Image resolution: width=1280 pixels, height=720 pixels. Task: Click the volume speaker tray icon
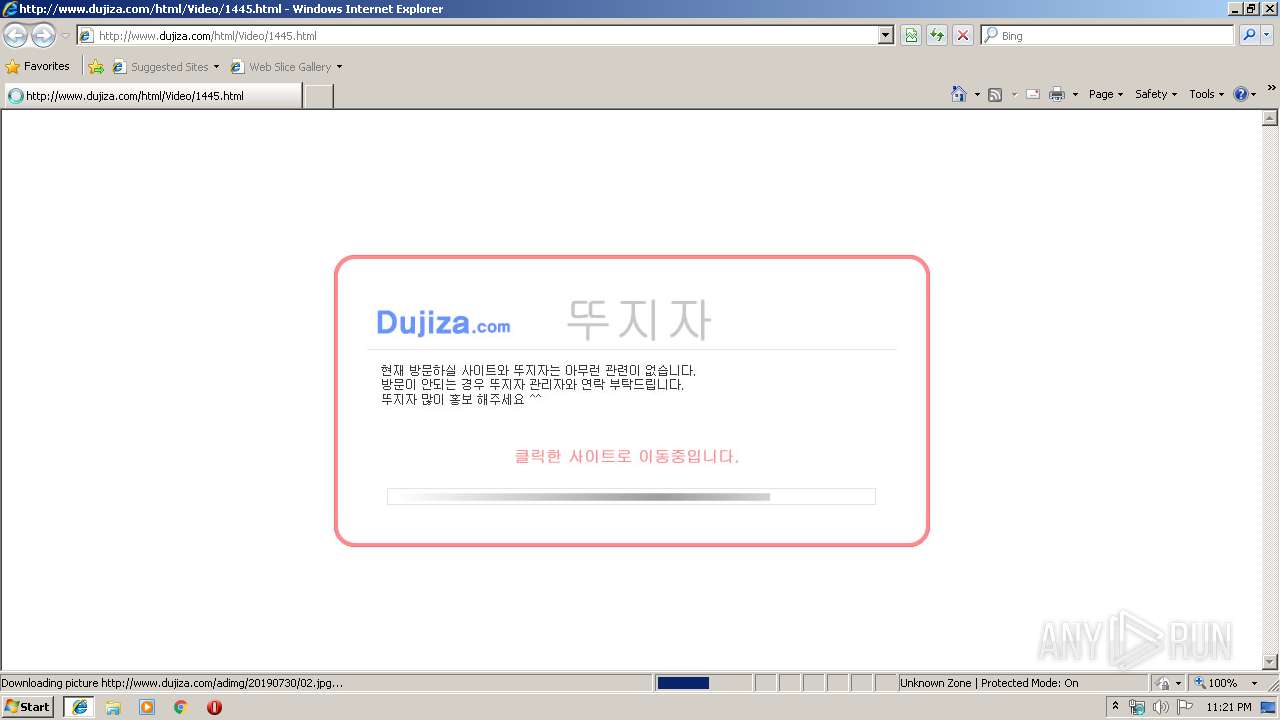tap(1160, 707)
